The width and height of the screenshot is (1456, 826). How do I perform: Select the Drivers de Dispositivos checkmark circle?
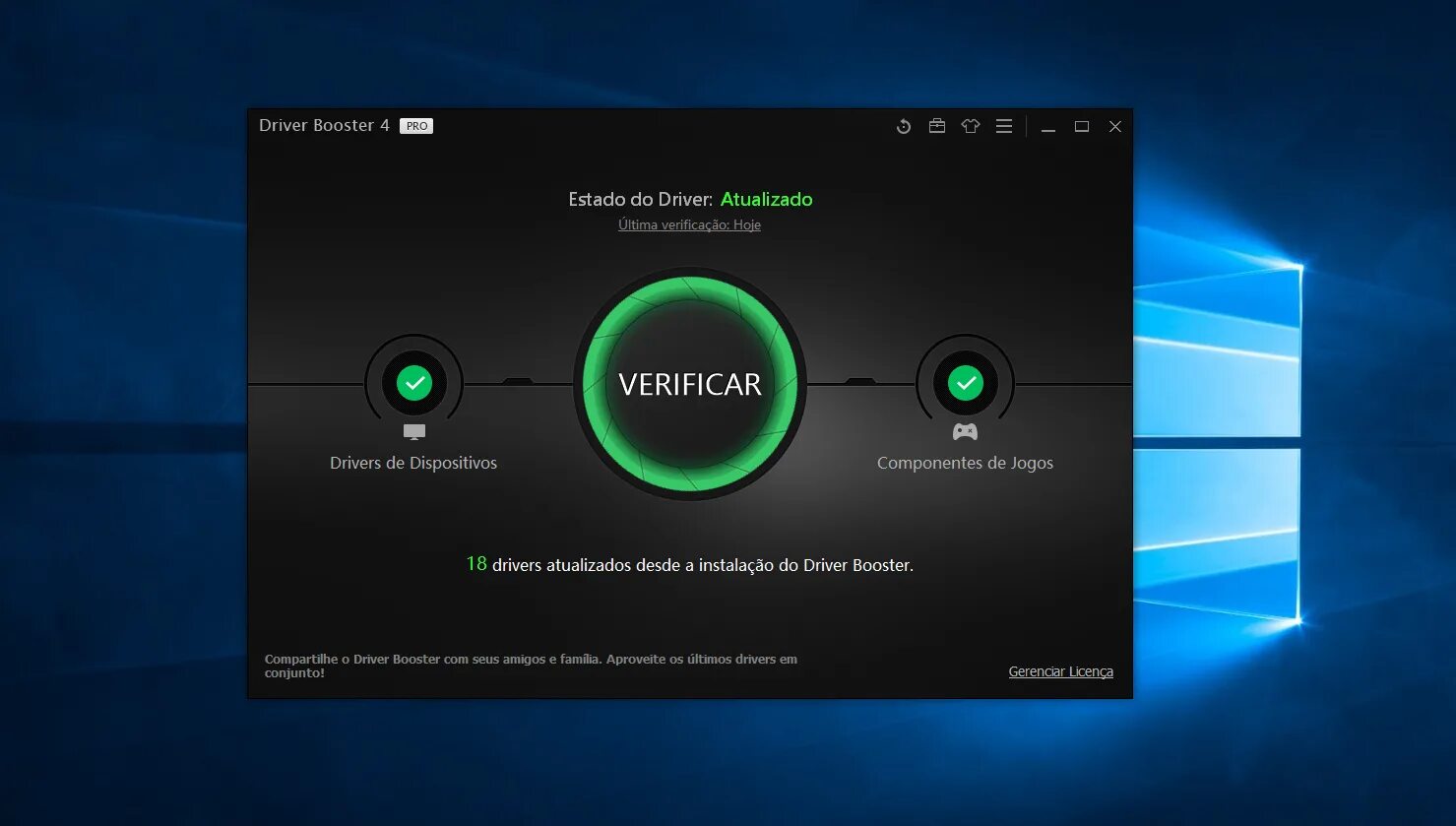[x=414, y=383]
